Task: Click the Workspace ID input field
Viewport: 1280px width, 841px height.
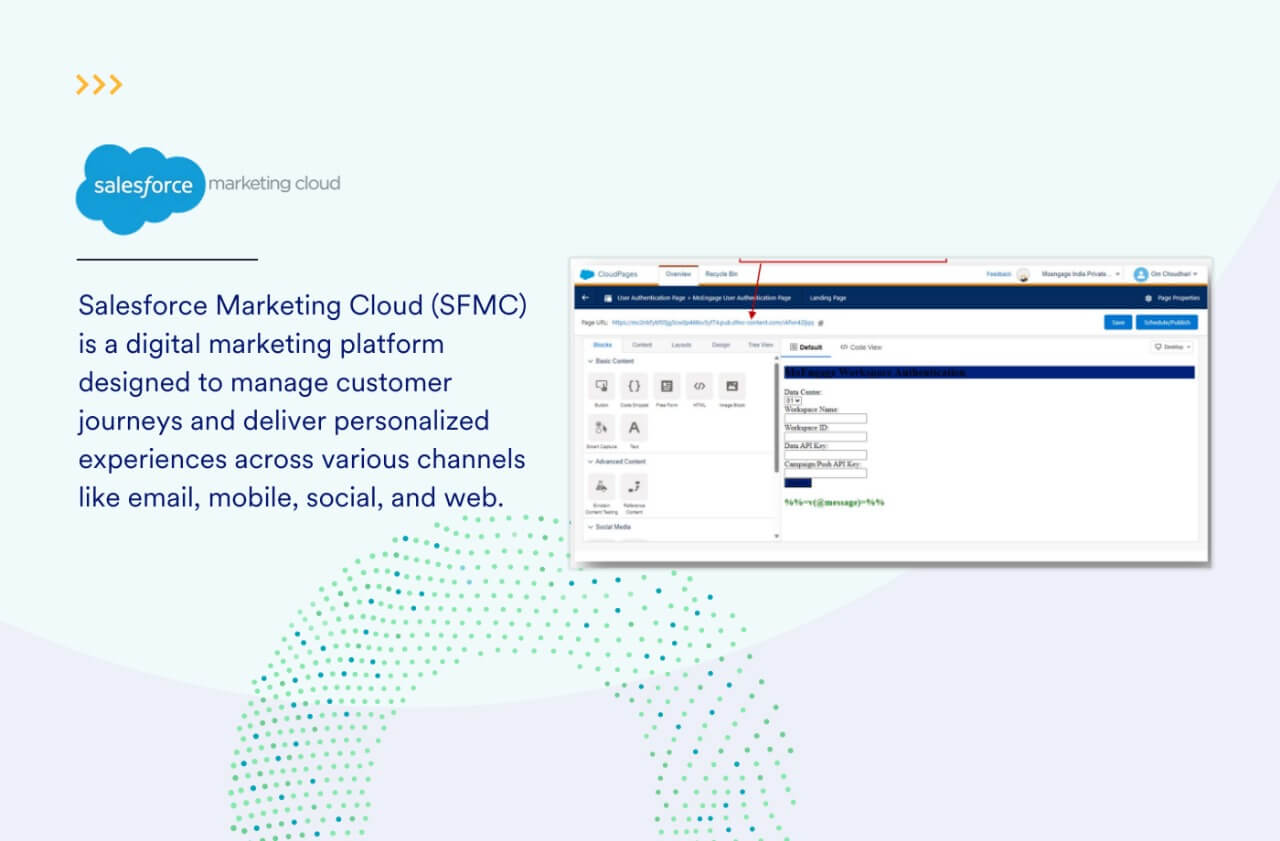Action: [x=826, y=436]
